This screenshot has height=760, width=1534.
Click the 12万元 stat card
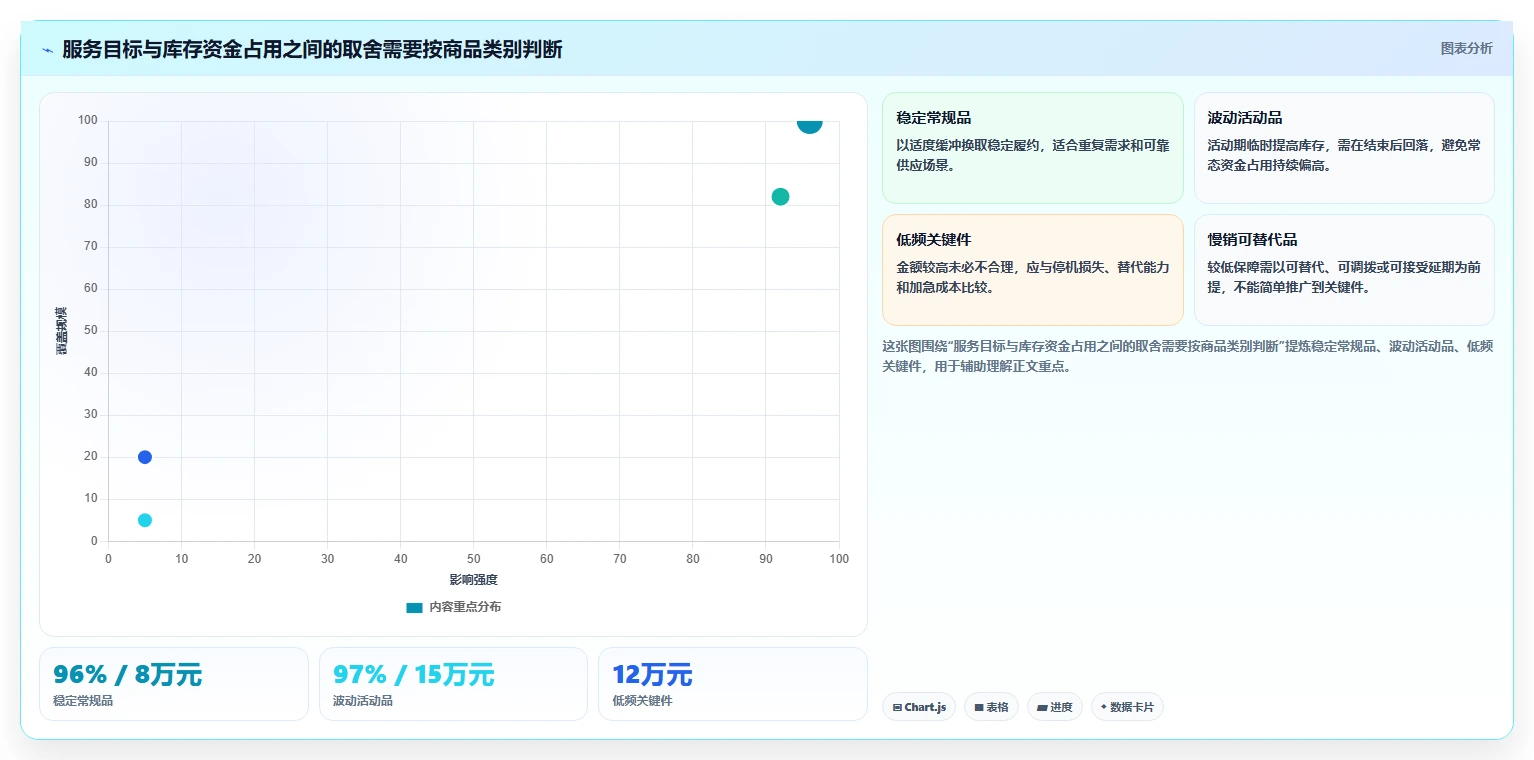coord(732,684)
